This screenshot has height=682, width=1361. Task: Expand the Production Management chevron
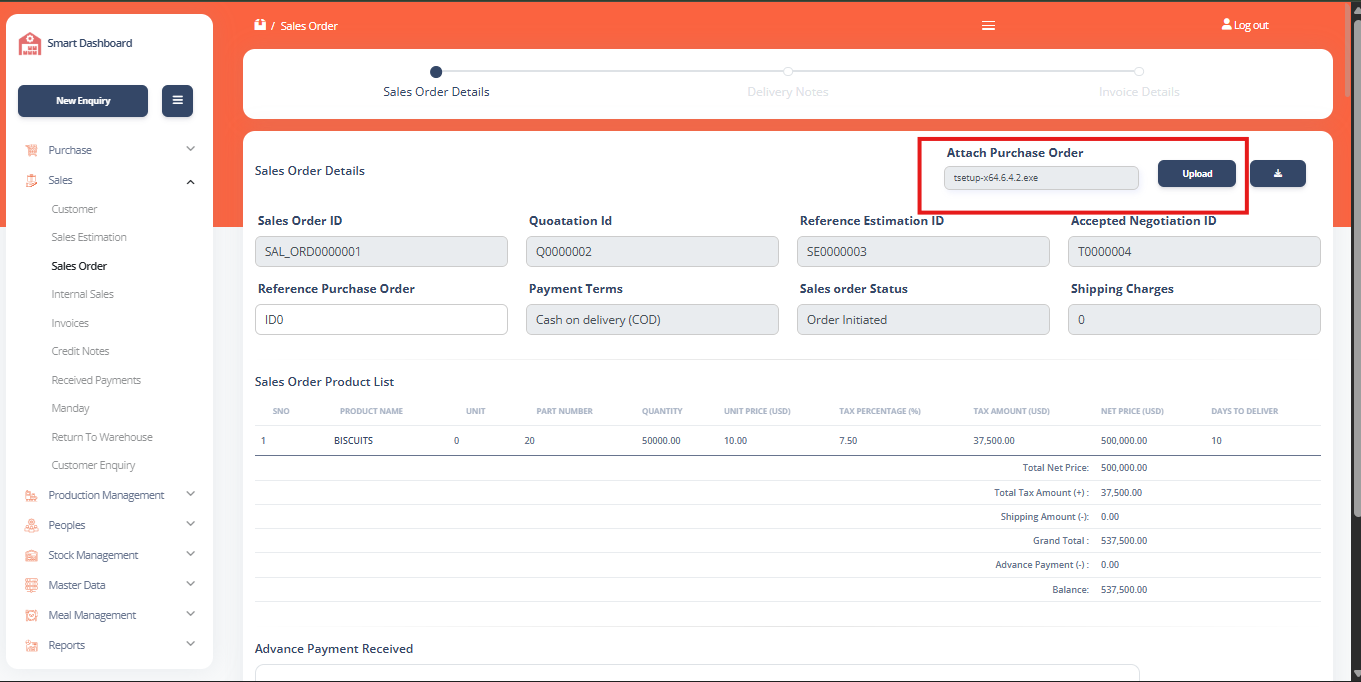(x=191, y=494)
